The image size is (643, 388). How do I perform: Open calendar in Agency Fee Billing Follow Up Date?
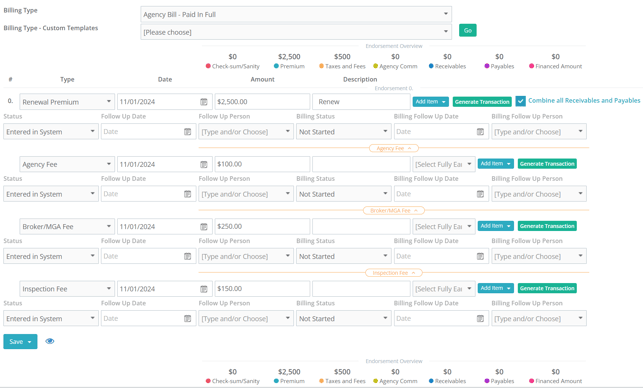[x=480, y=194]
